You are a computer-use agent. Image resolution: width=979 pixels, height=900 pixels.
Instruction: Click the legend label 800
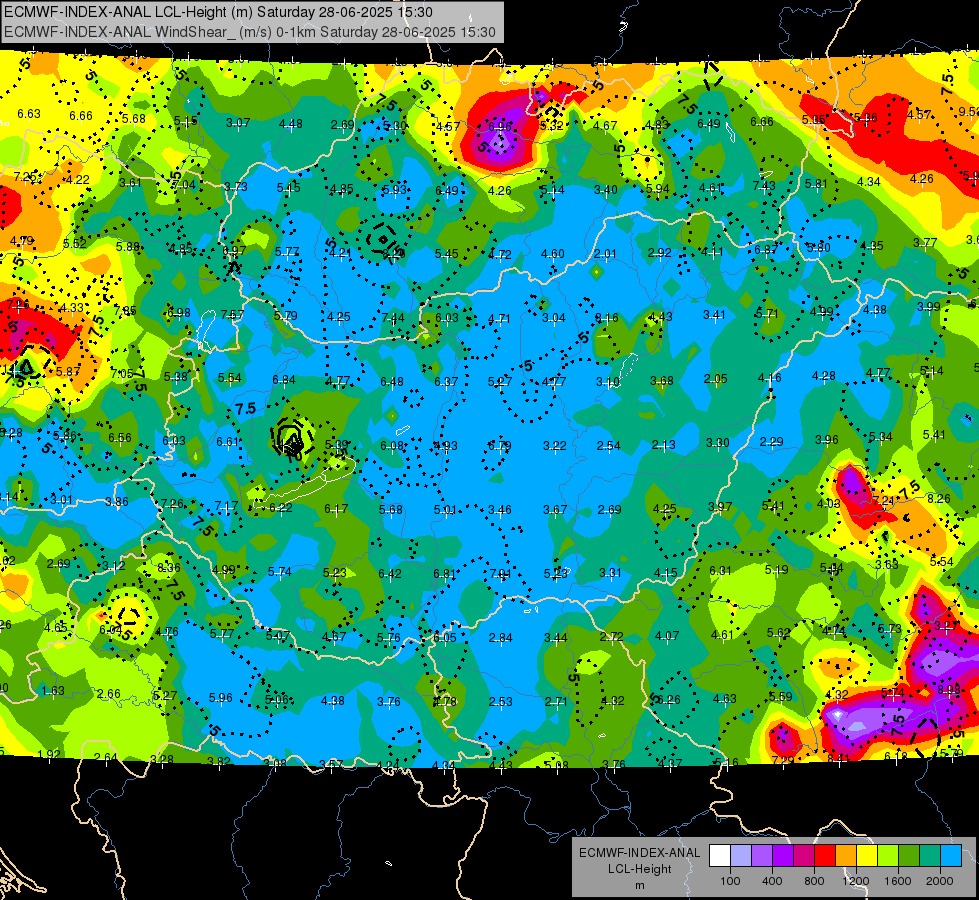click(x=814, y=881)
